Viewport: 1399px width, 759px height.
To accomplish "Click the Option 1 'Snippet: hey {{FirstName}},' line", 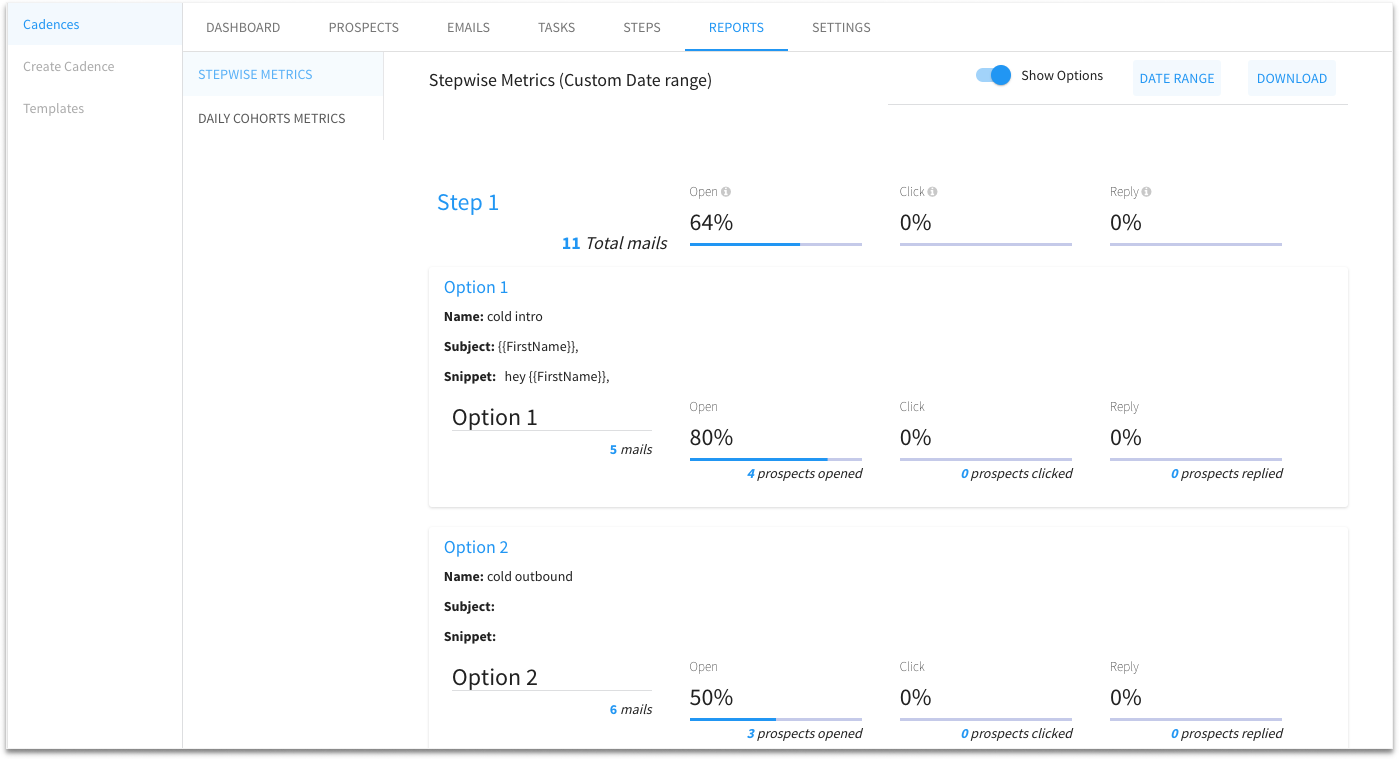I will pyautogui.click(x=527, y=377).
